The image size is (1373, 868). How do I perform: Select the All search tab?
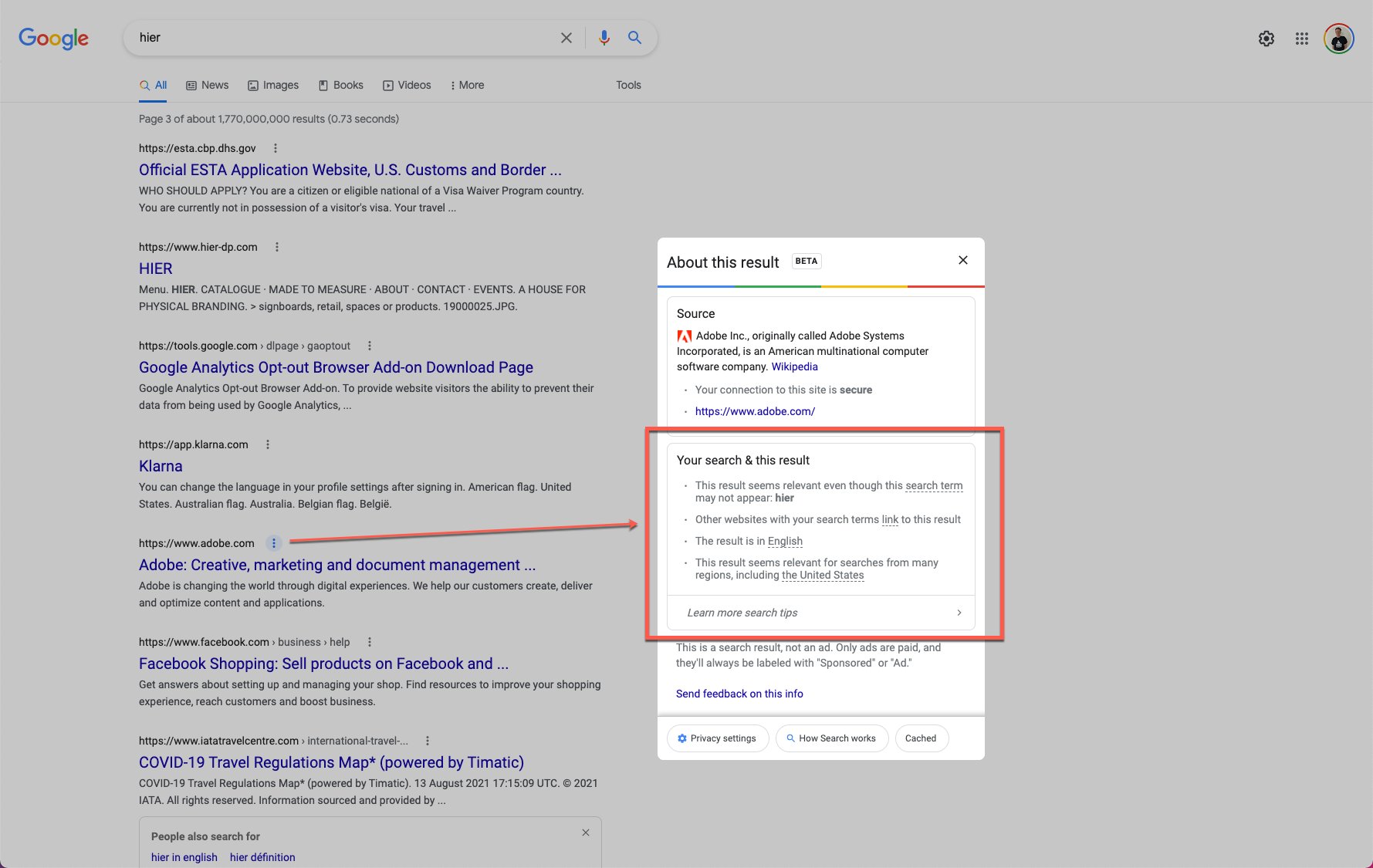point(154,85)
